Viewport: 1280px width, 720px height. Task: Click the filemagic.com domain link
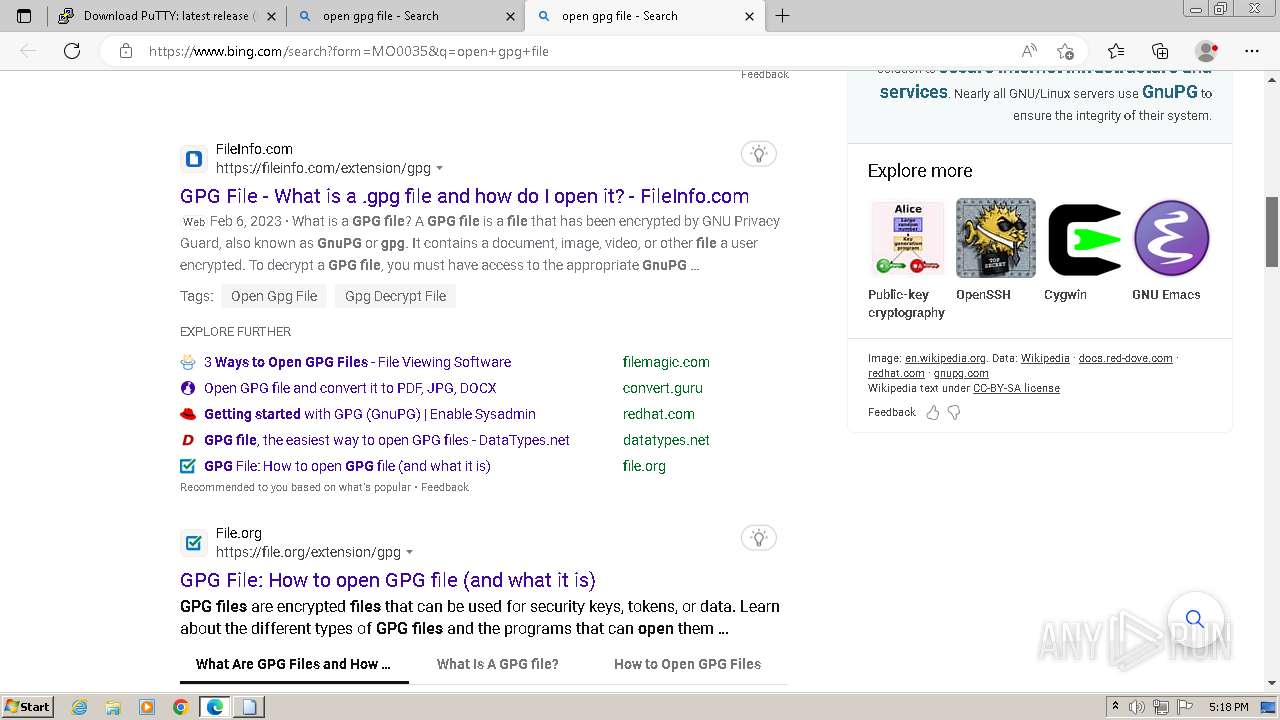[x=666, y=362]
